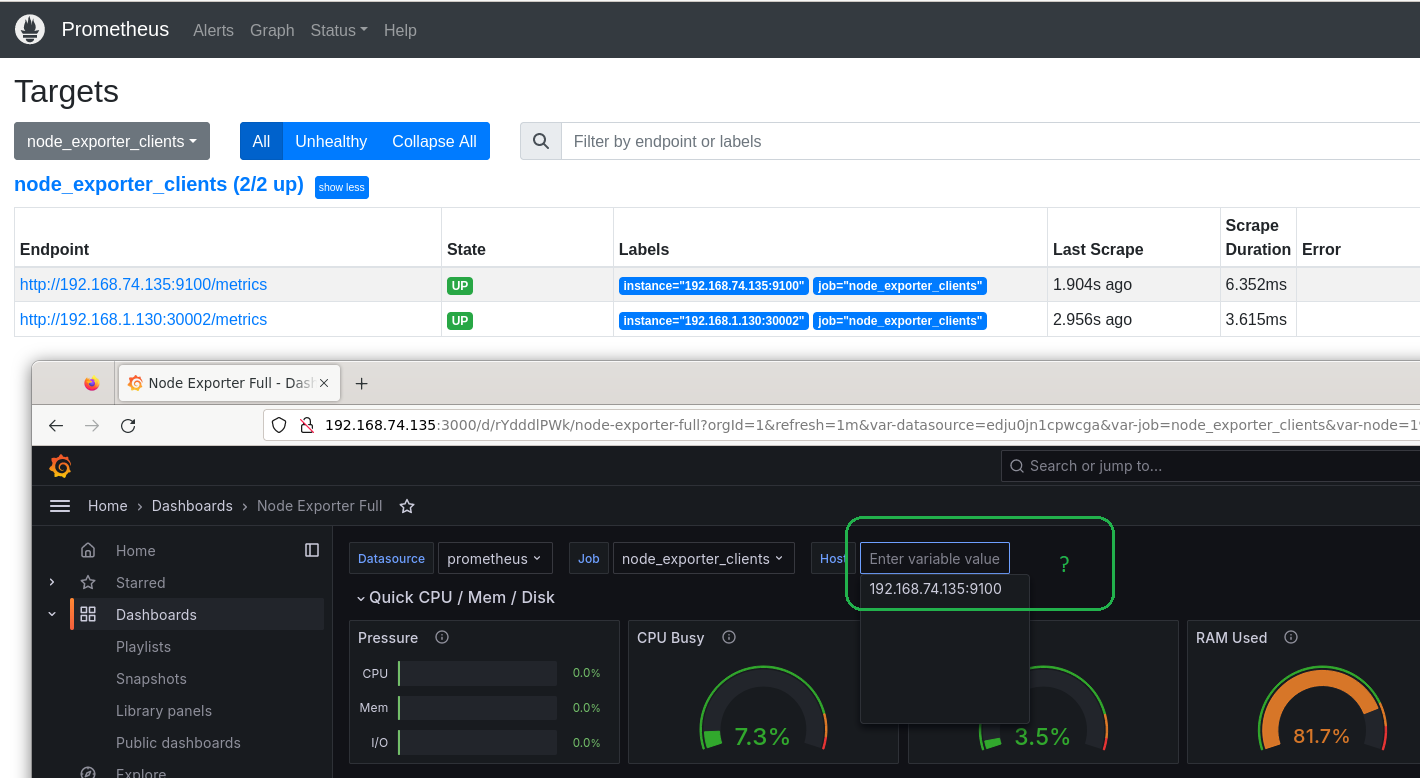Image resolution: width=1420 pixels, height=778 pixels.
Task: Click the Prometheus flame logo
Action: [x=31, y=30]
